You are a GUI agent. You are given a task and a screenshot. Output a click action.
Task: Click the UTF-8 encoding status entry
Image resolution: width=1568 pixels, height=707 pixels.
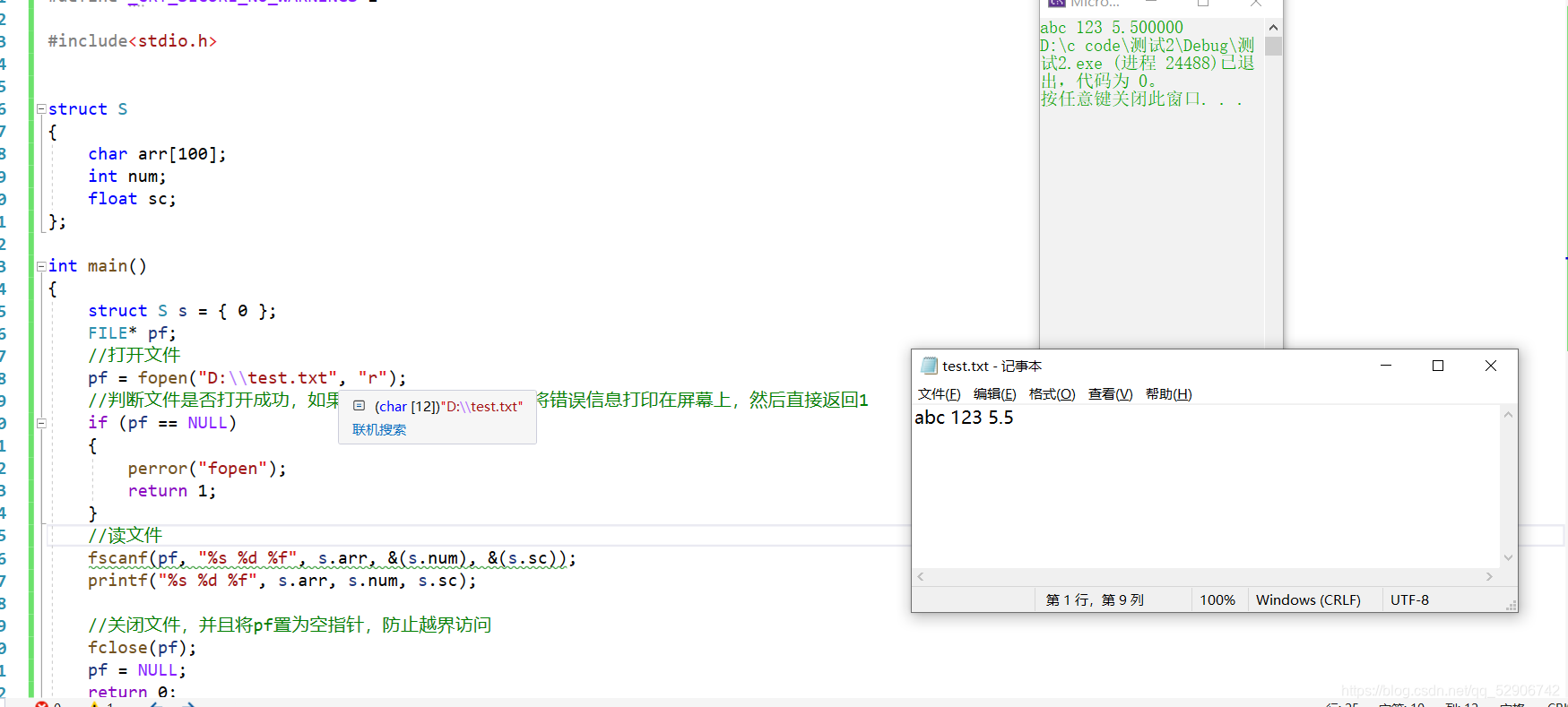(x=1409, y=600)
